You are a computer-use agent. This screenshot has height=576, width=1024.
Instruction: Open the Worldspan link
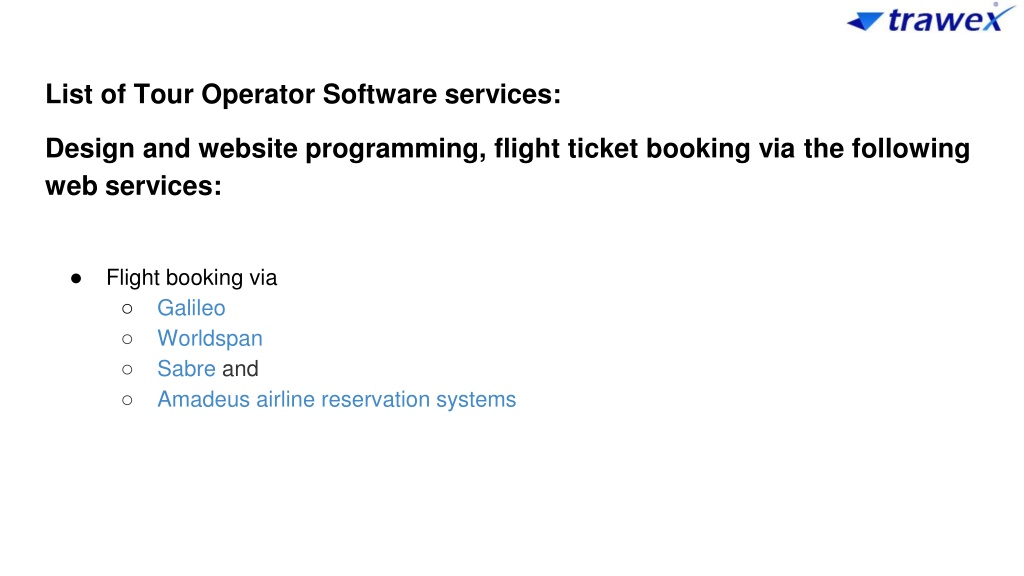click(x=210, y=338)
